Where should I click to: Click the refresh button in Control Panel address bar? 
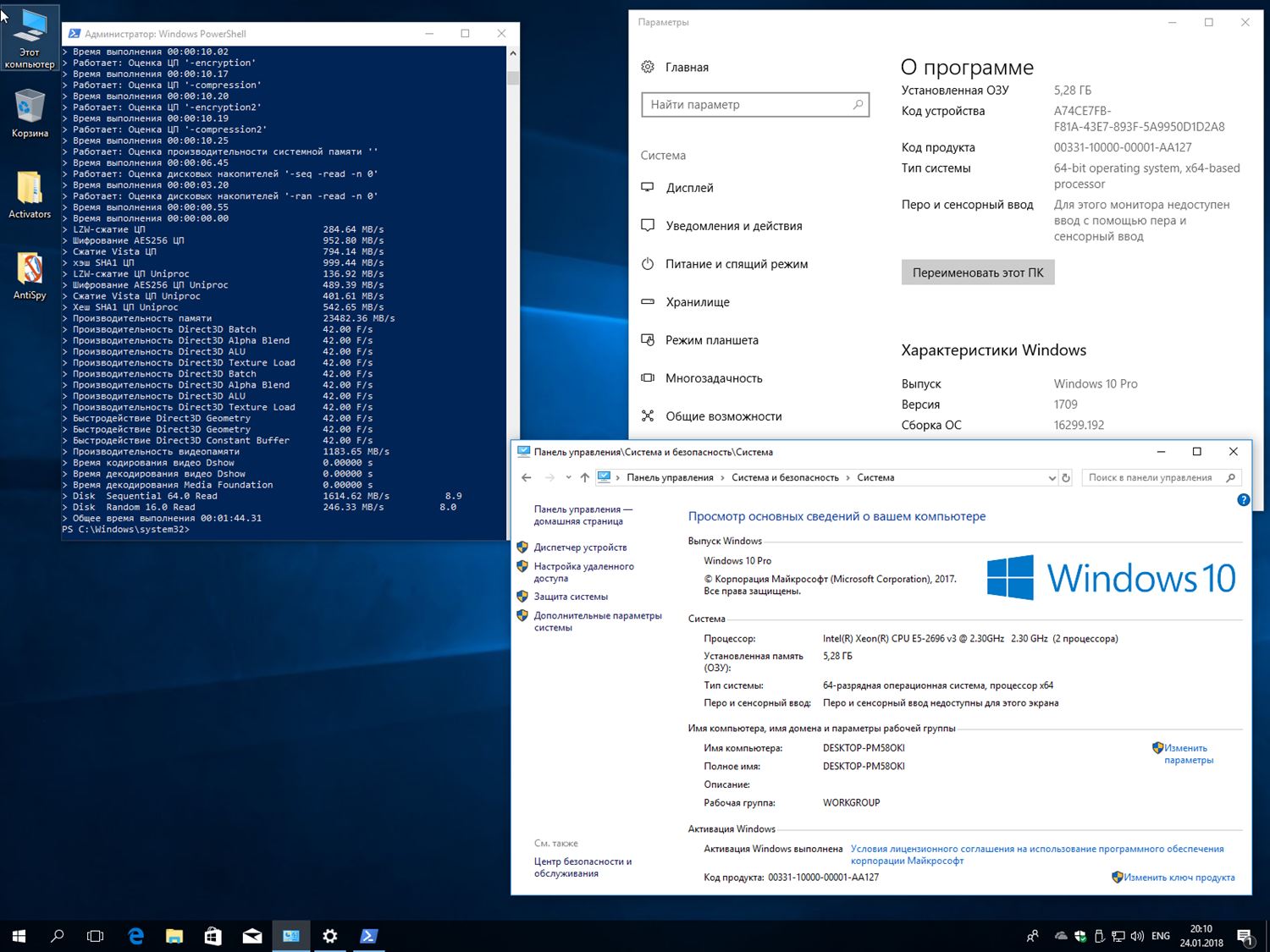click(x=1066, y=478)
